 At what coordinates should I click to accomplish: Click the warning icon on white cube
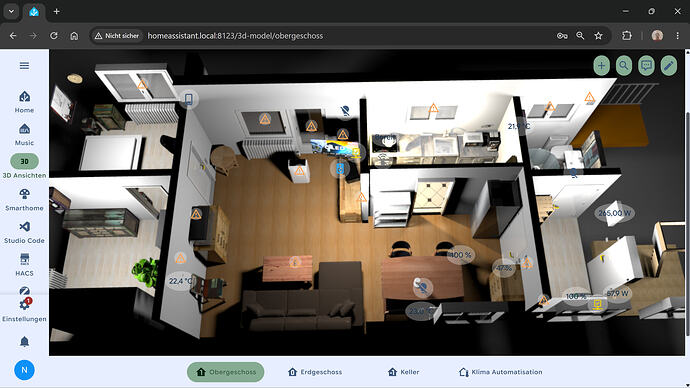click(300, 171)
